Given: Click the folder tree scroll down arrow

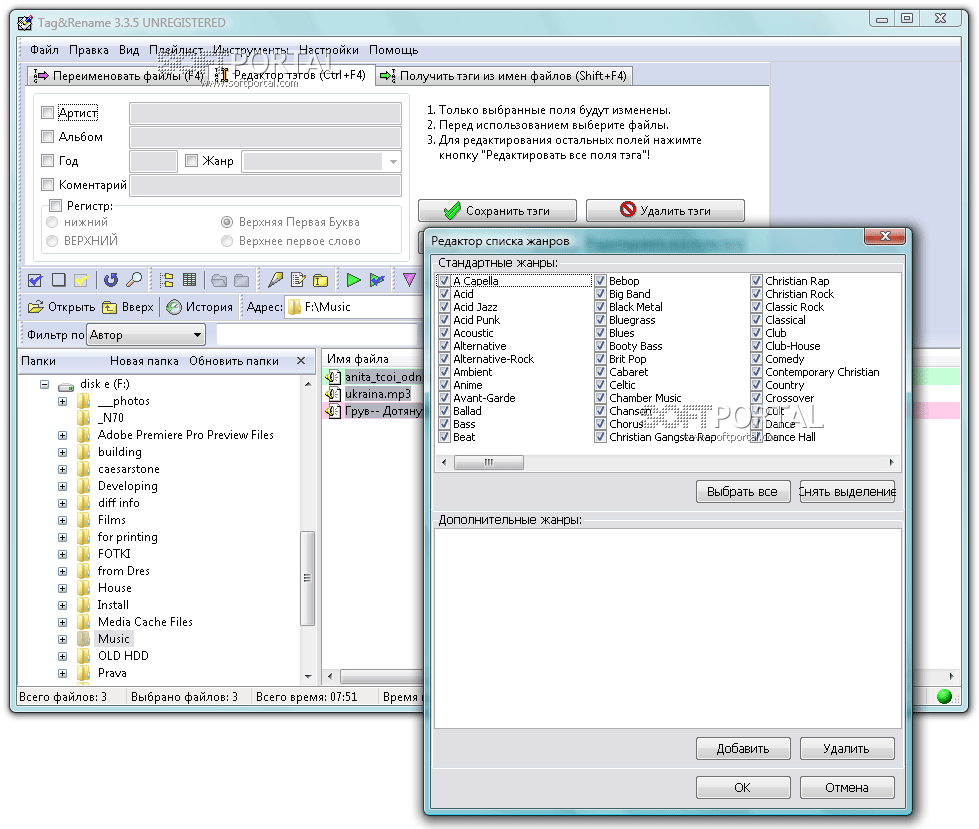Looking at the screenshot, I should pyautogui.click(x=308, y=676).
